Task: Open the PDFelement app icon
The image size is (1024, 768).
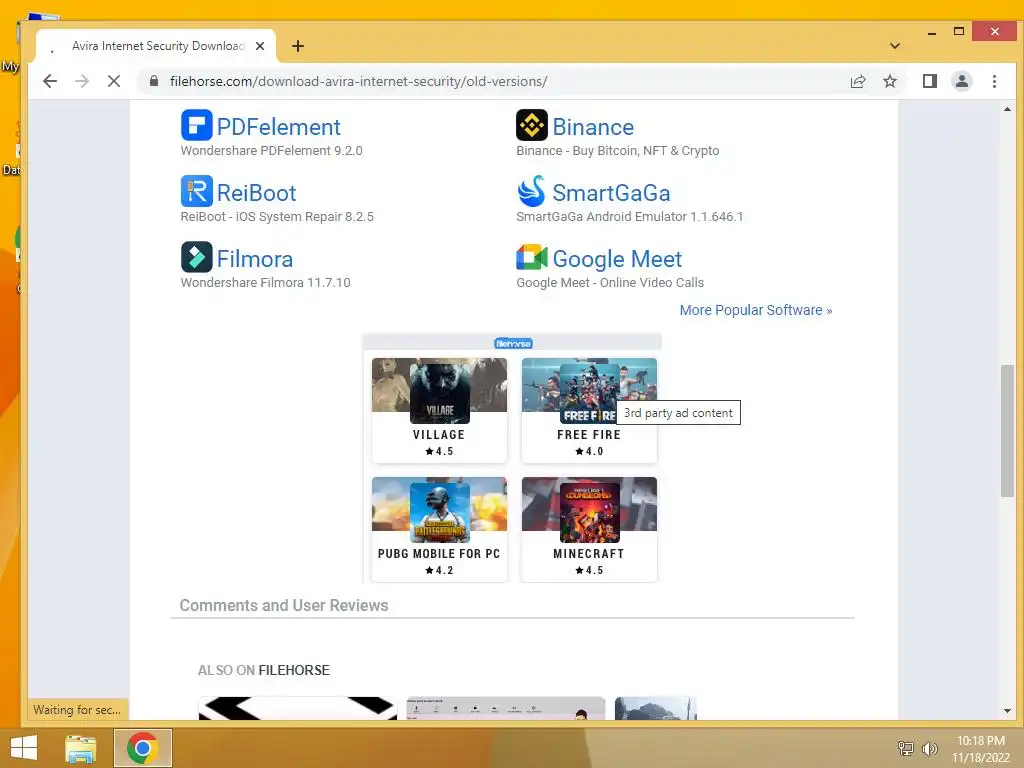Action: pos(197,125)
